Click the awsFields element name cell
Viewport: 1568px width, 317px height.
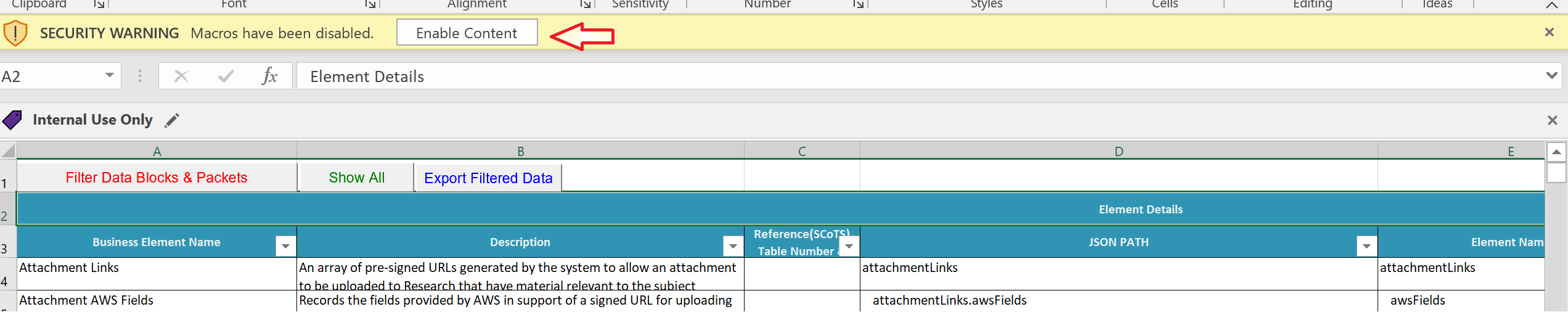tap(1461, 301)
